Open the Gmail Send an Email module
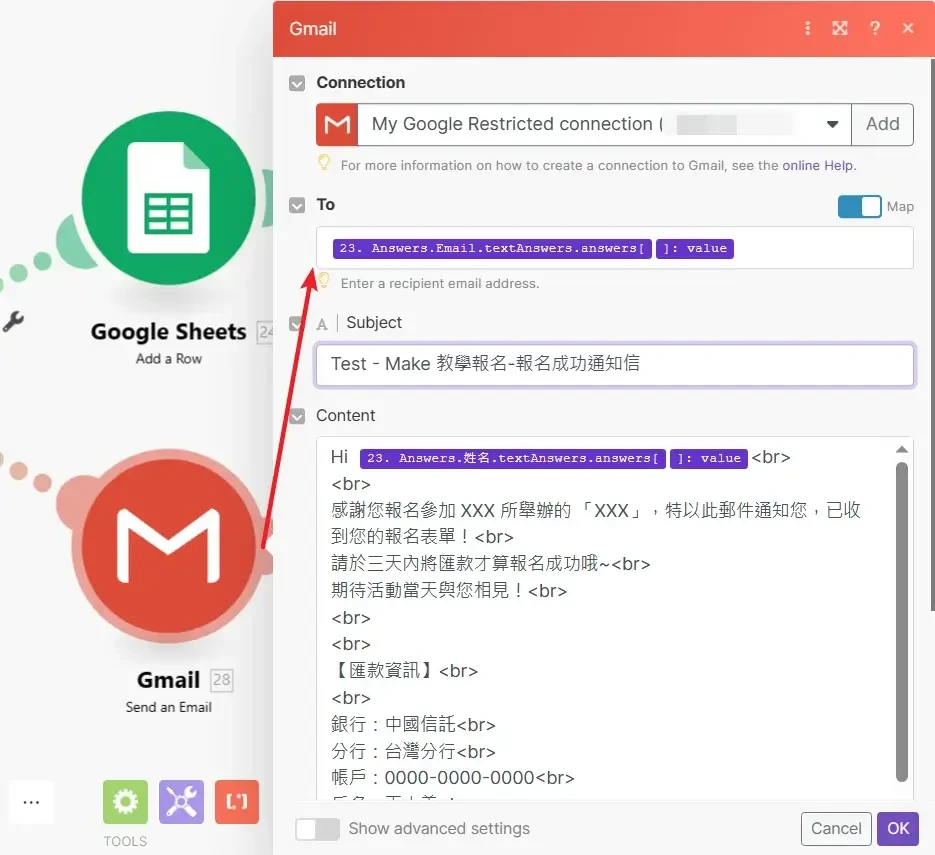The image size is (935, 855). tap(169, 546)
